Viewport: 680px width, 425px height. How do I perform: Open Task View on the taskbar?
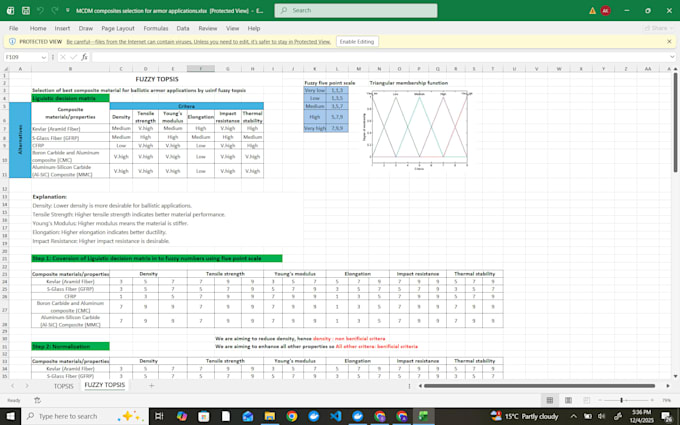point(159,416)
